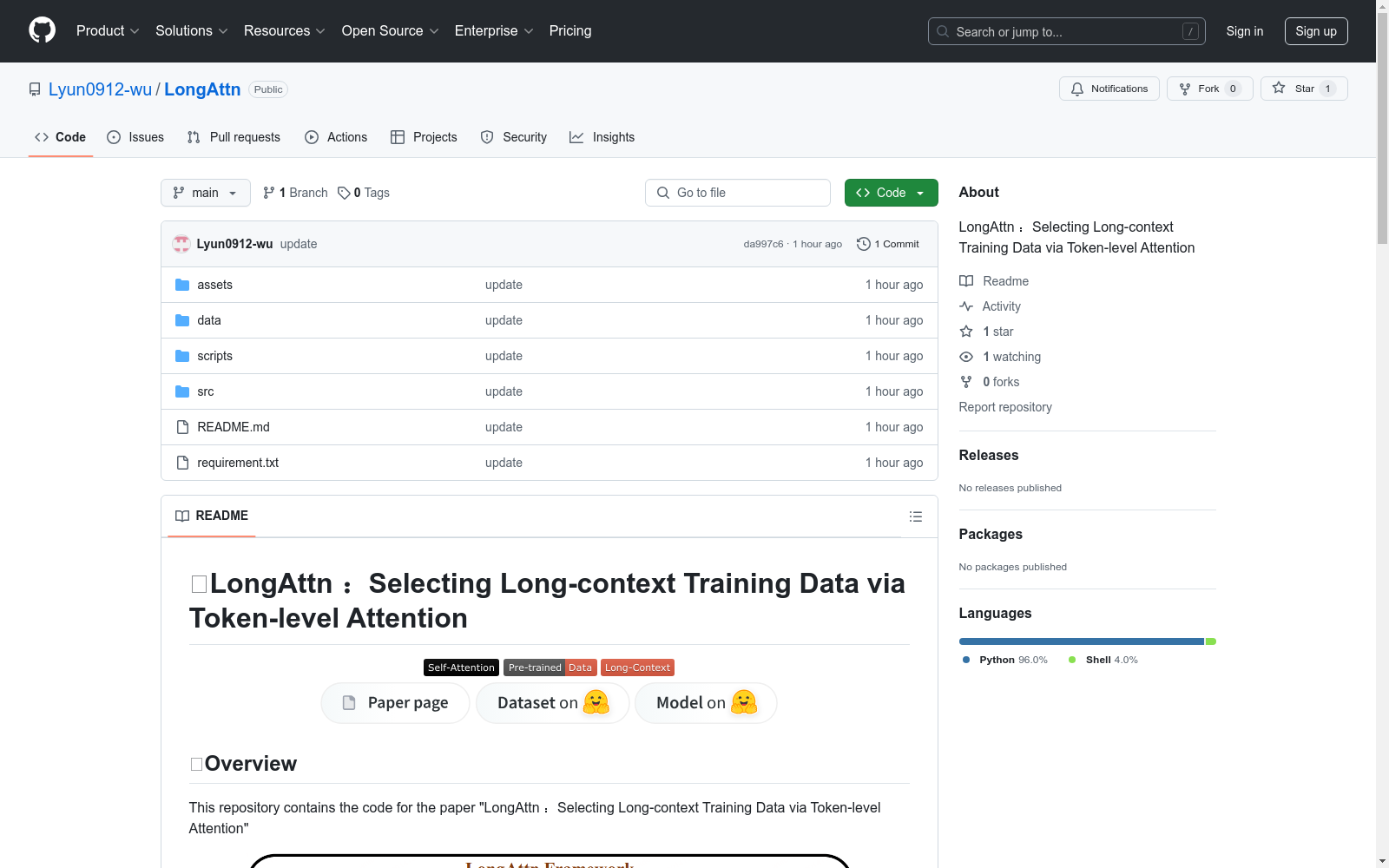Click the blue Python segment of language bar
The height and width of the screenshot is (868, 1389).
click(1082, 641)
